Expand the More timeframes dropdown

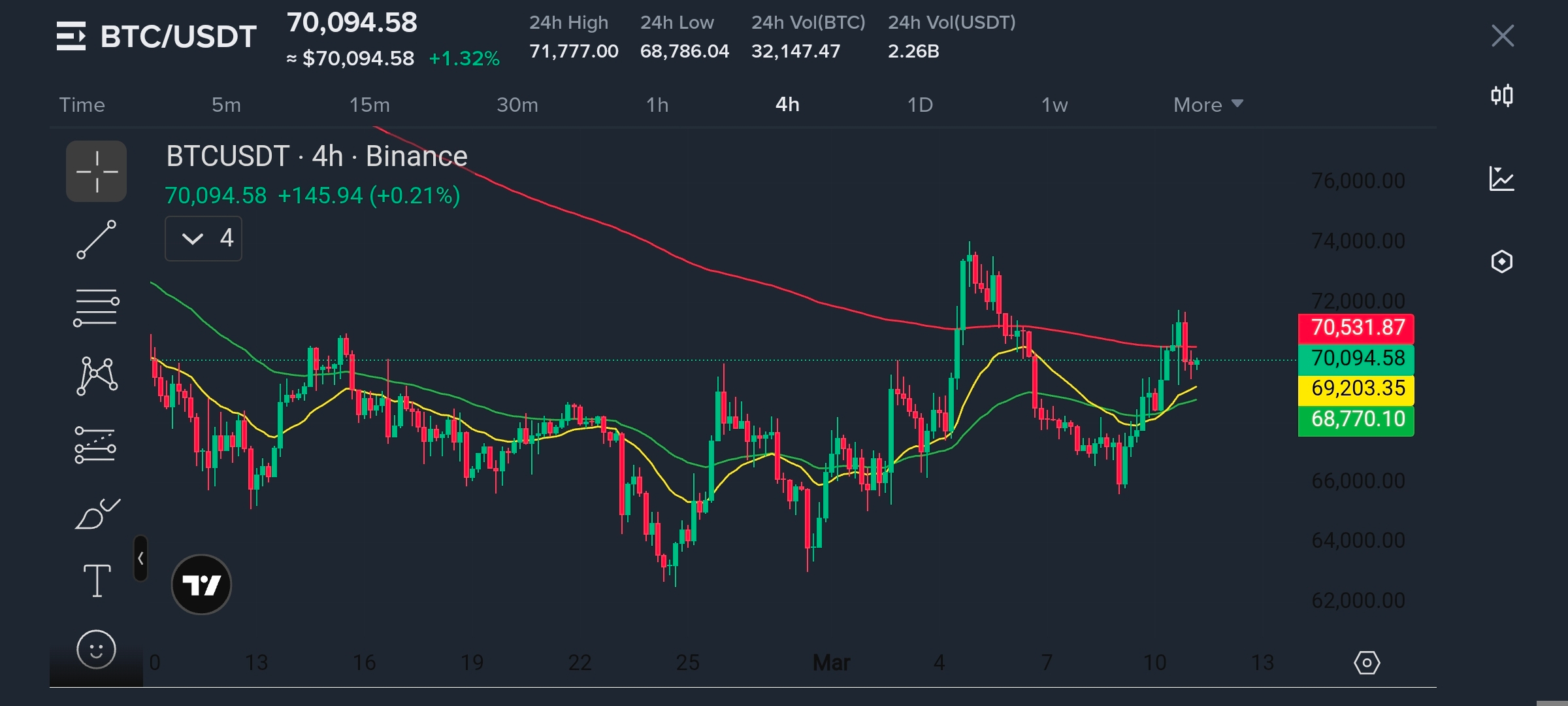pos(1207,105)
